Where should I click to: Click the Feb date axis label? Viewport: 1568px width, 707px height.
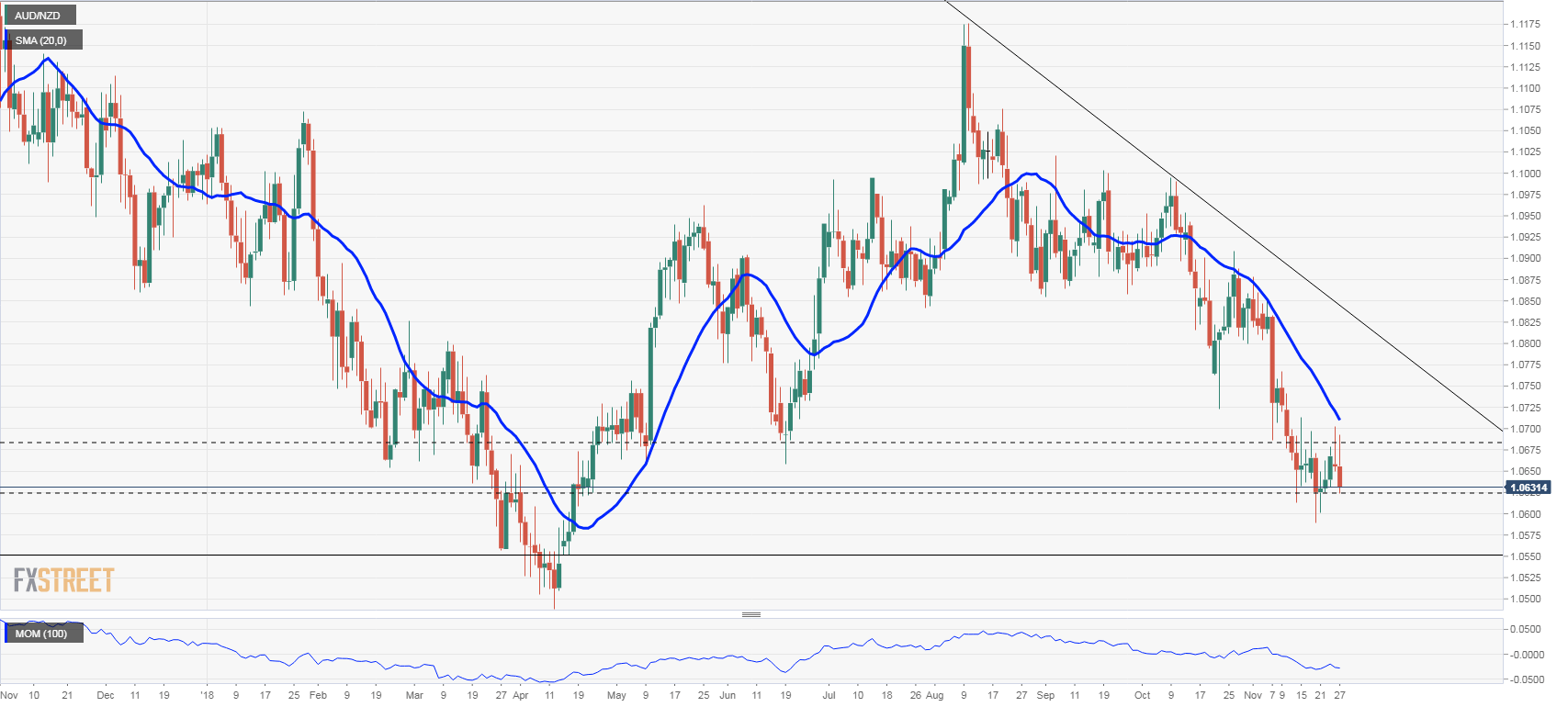[x=318, y=695]
